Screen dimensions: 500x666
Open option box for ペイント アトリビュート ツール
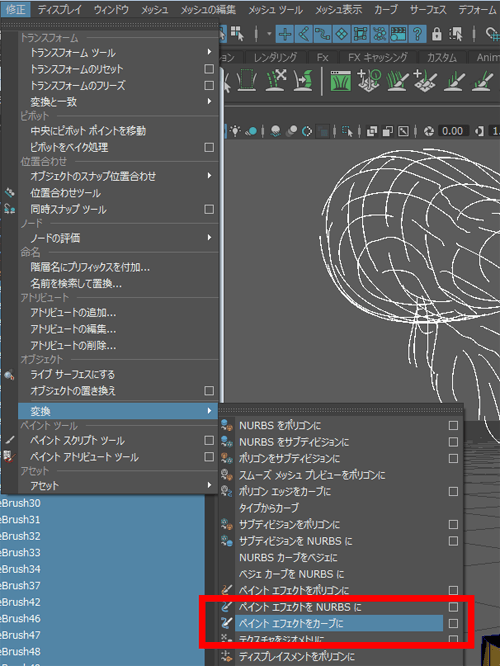pyautogui.click(x=209, y=457)
